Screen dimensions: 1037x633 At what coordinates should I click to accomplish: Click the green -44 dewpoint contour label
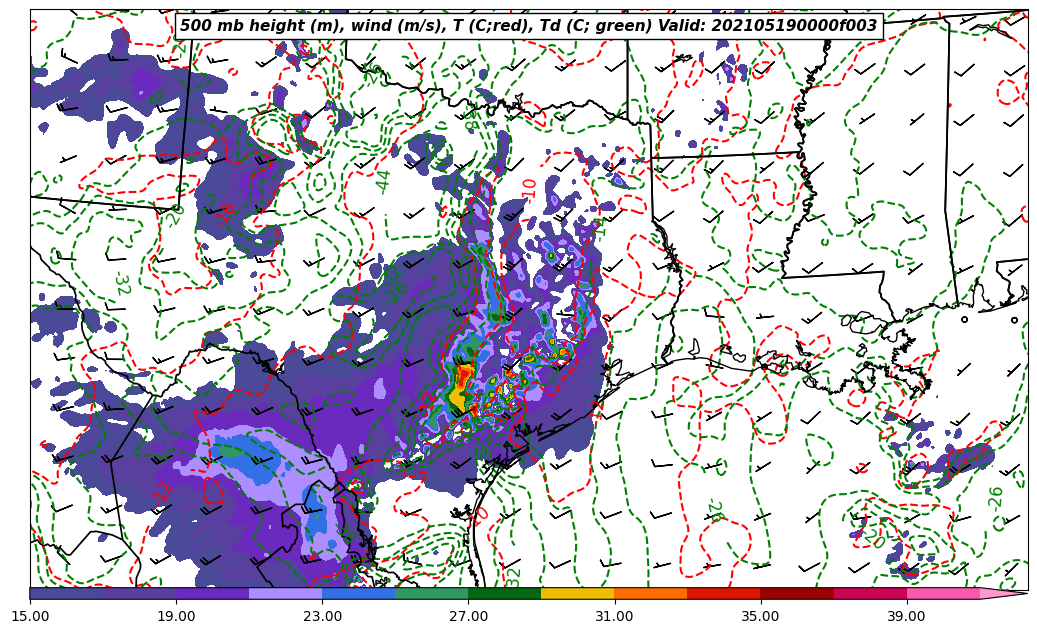click(x=384, y=181)
